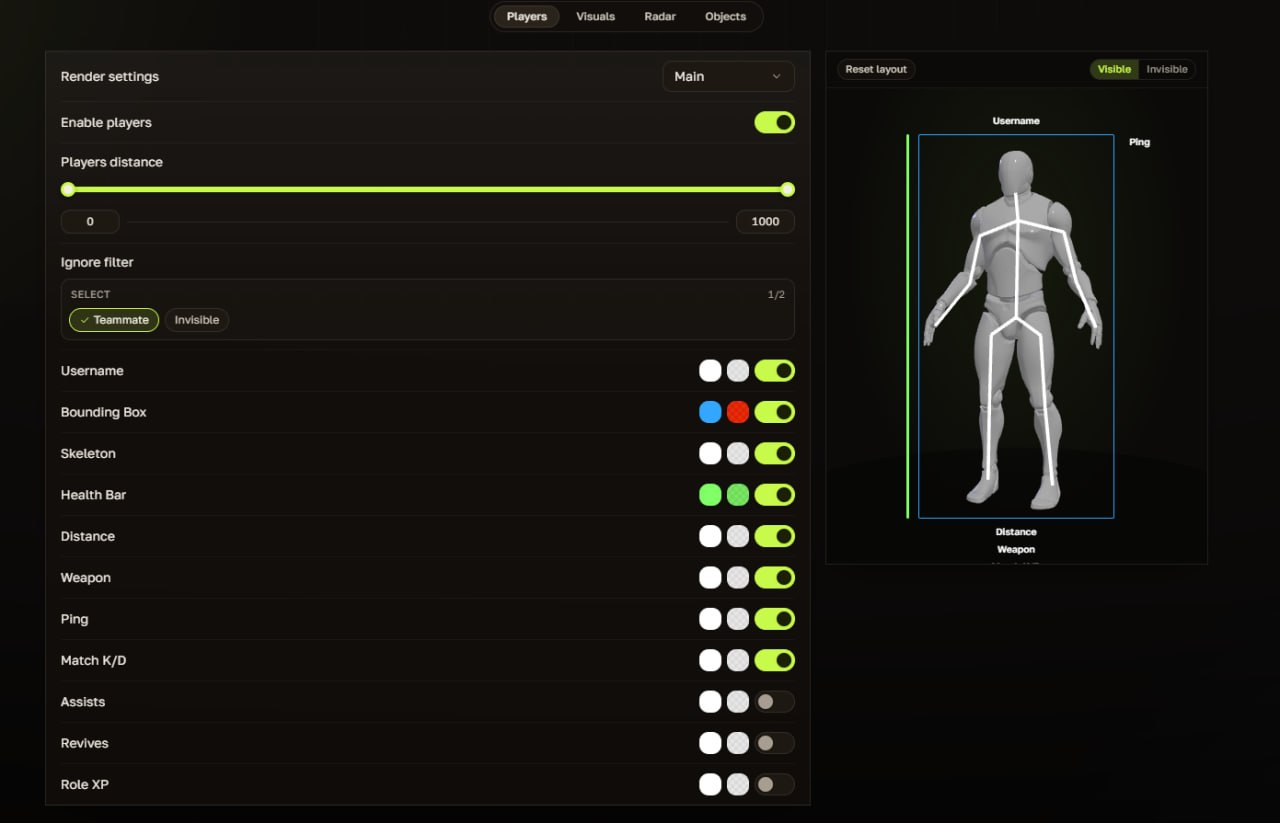Image resolution: width=1280 pixels, height=823 pixels.
Task: Click the Reset layout button
Action: pos(876,69)
